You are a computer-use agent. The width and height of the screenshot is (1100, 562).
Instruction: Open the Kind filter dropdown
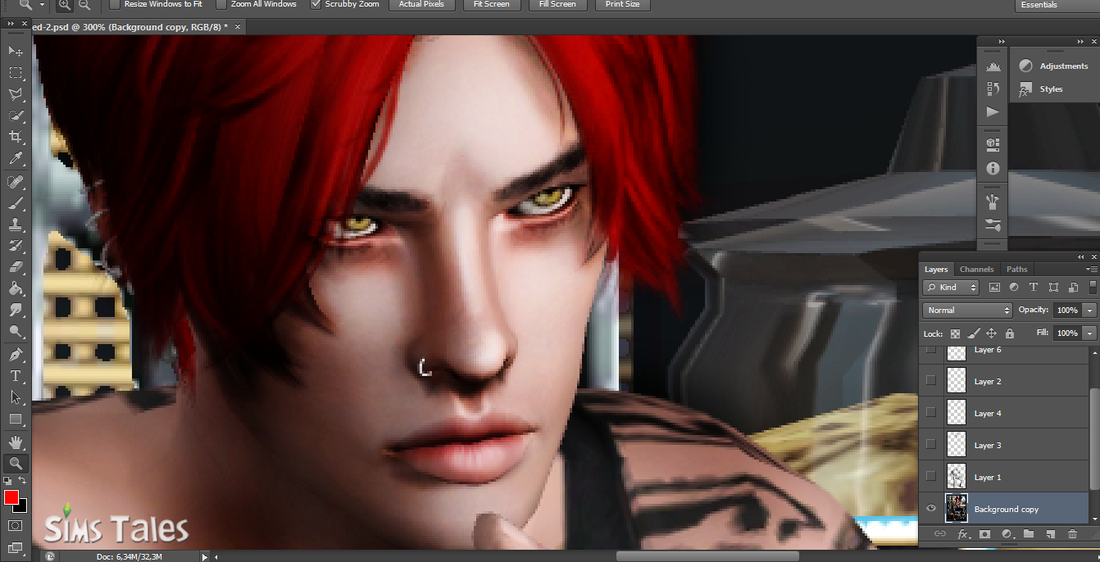(x=951, y=287)
